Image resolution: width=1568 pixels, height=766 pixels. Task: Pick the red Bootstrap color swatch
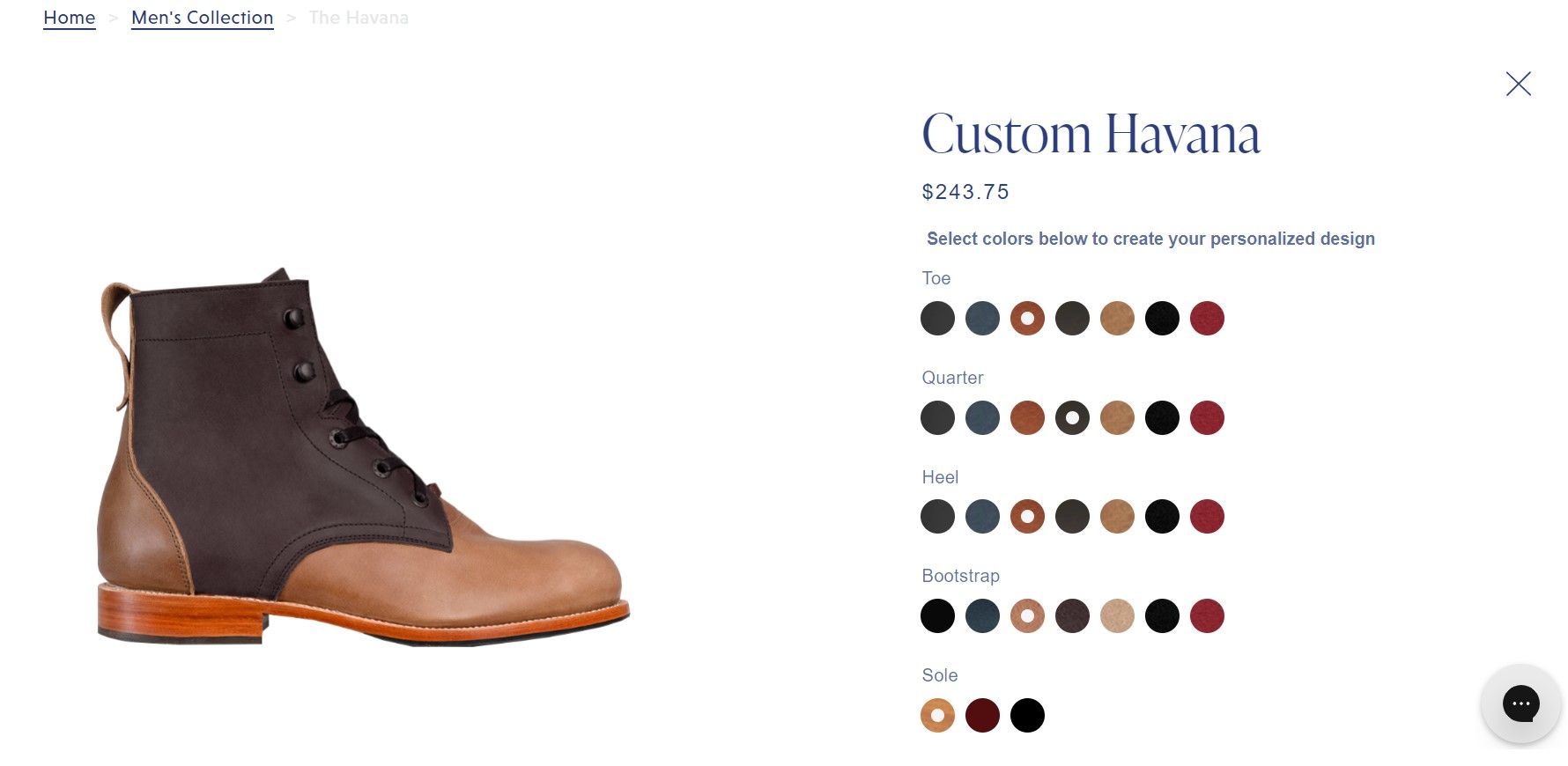[x=1207, y=615]
